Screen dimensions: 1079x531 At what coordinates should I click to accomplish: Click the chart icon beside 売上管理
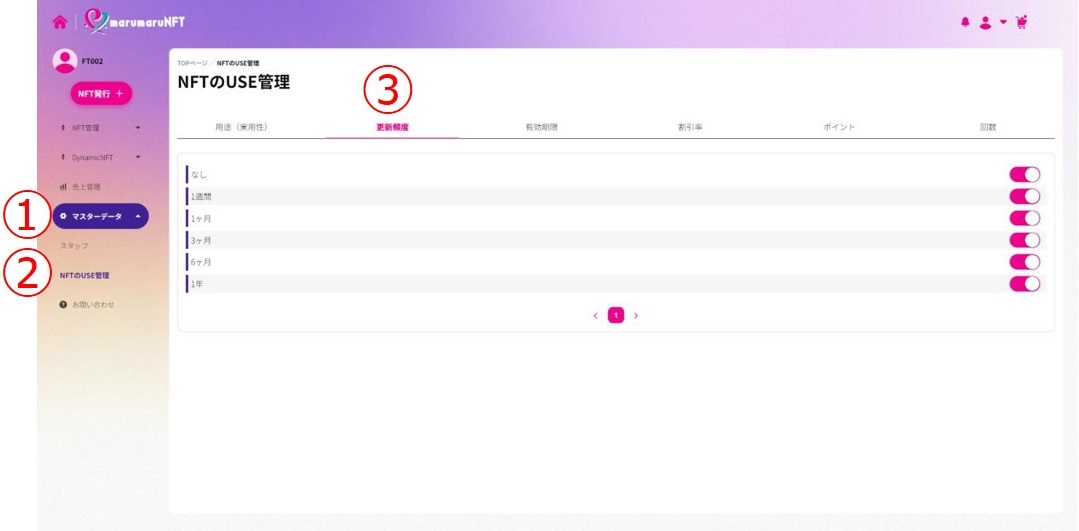click(63, 186)
